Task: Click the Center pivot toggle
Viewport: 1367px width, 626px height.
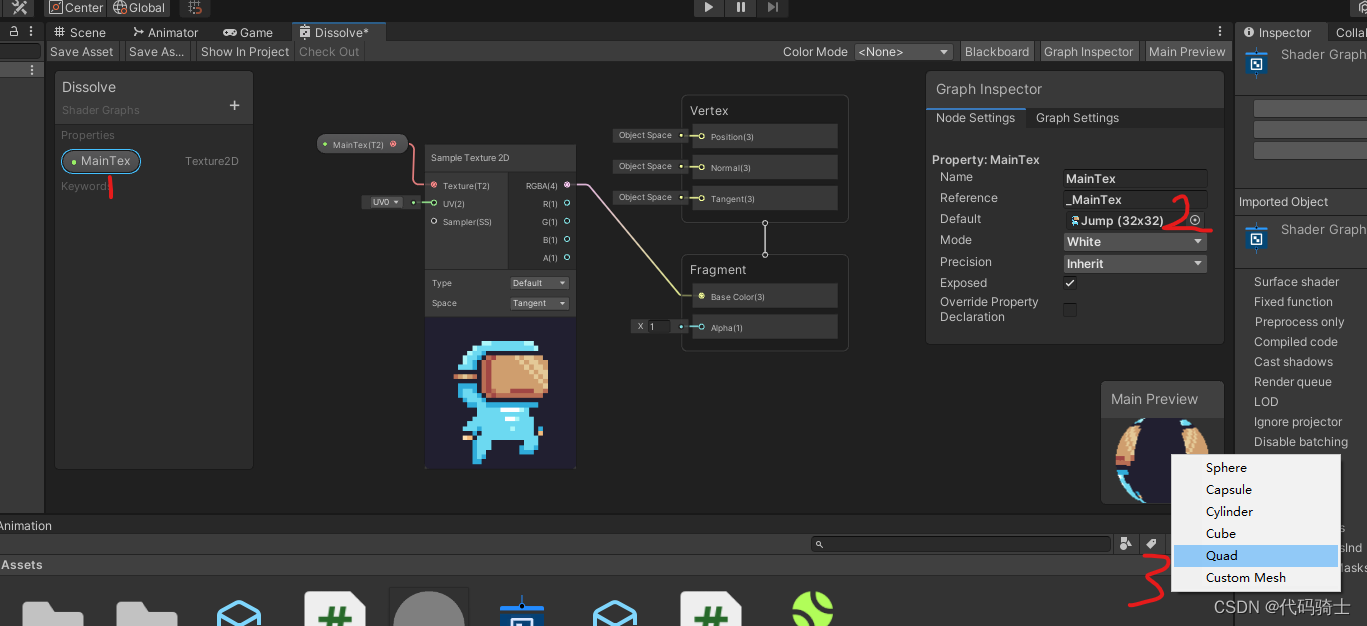Action: (75, 7)
